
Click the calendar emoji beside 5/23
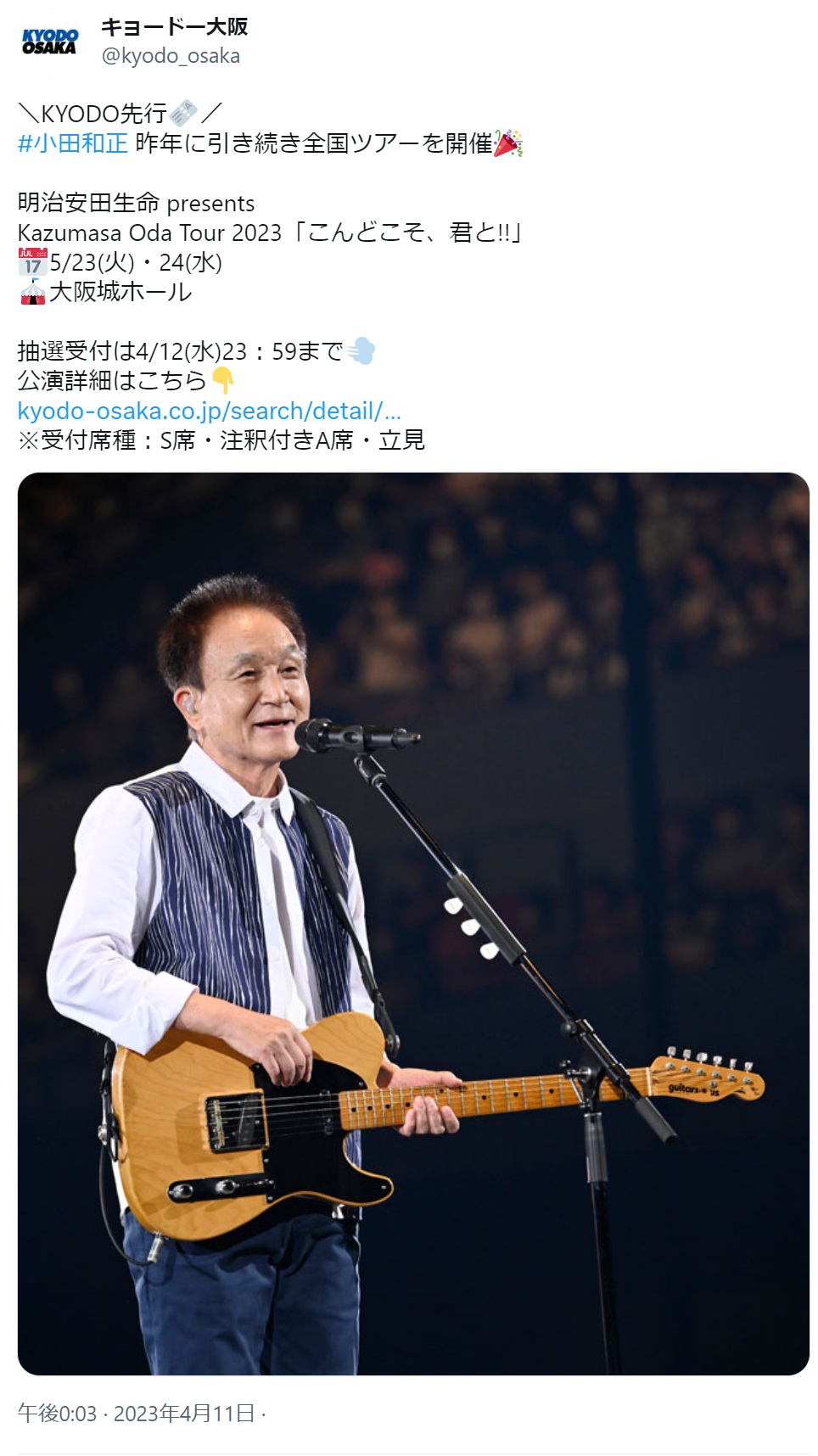coord(32,262)
